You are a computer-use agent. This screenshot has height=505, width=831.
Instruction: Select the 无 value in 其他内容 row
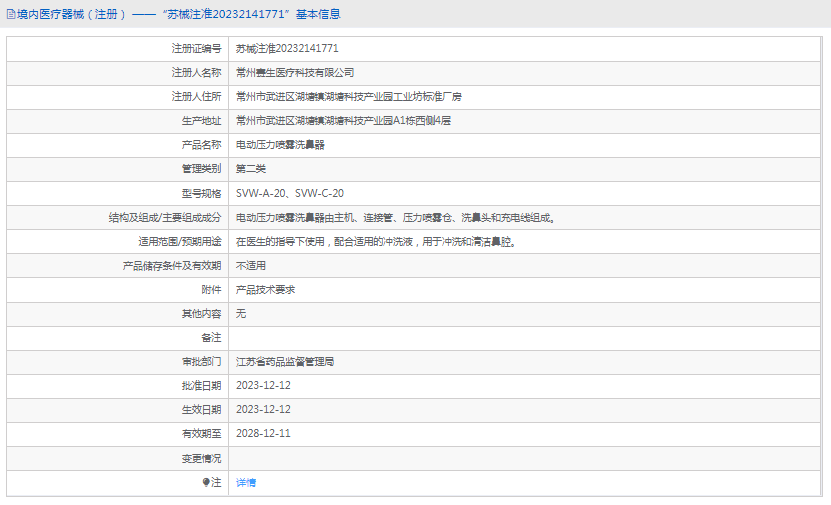[x=241, y=314]
